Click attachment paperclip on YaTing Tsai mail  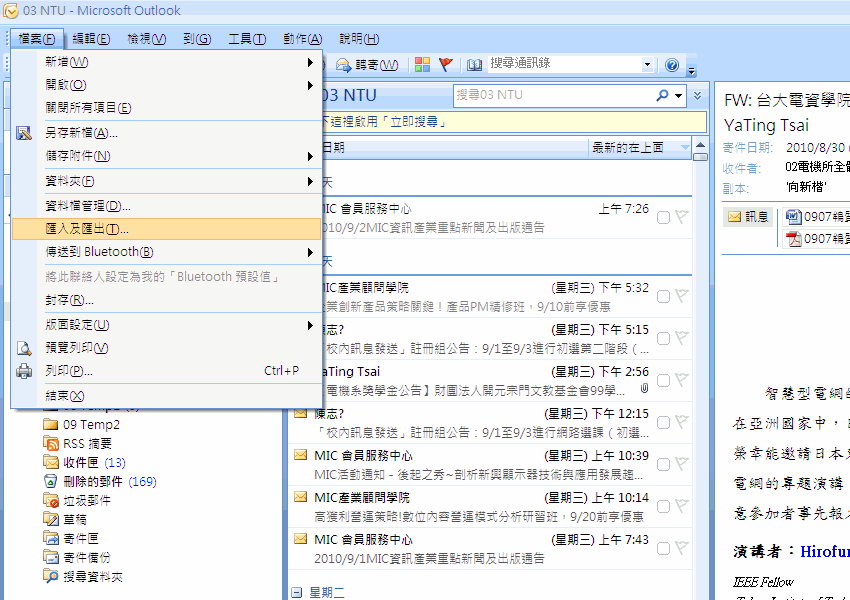(644, 388)
